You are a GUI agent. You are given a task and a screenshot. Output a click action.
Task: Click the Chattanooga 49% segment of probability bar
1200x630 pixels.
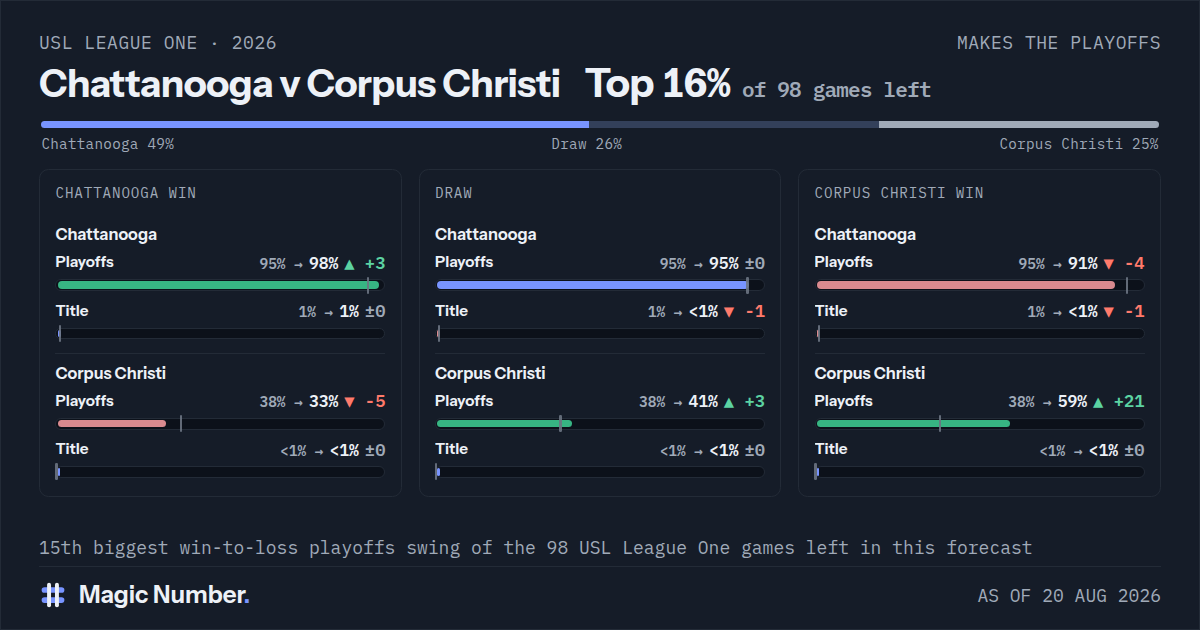coord(314,125)
